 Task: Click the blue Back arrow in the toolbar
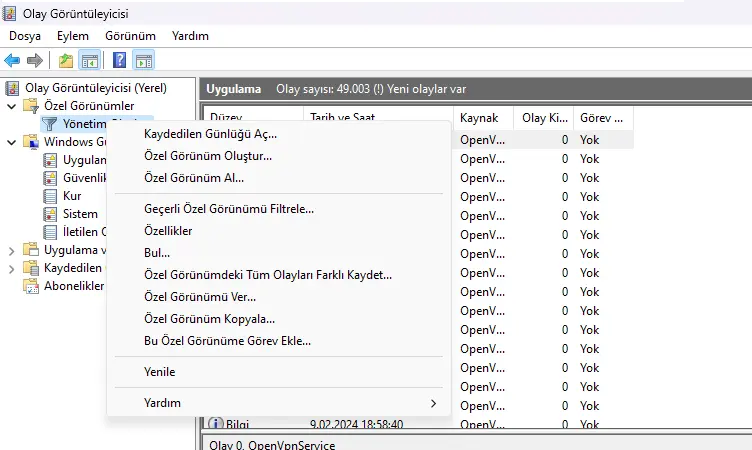click(12, 61)
